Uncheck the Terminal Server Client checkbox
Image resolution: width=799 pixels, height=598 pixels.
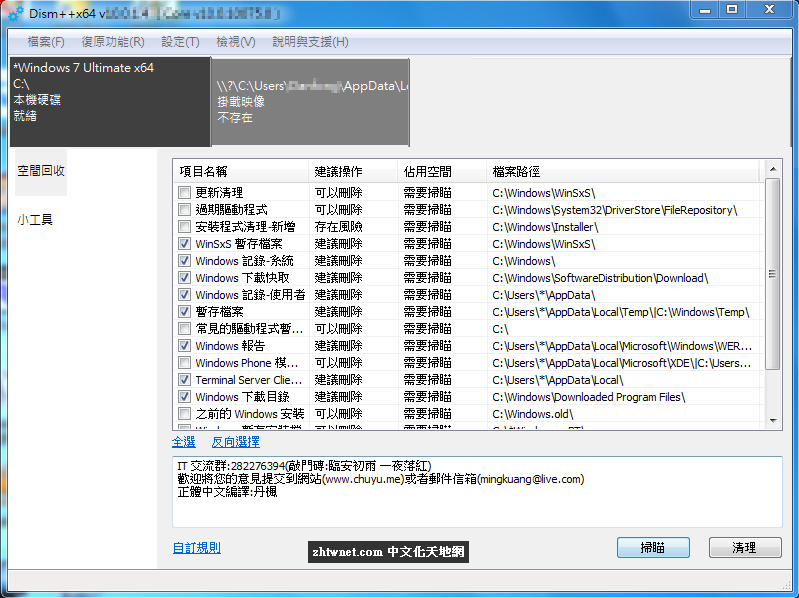pyautogui.click(x=184, y=379)
